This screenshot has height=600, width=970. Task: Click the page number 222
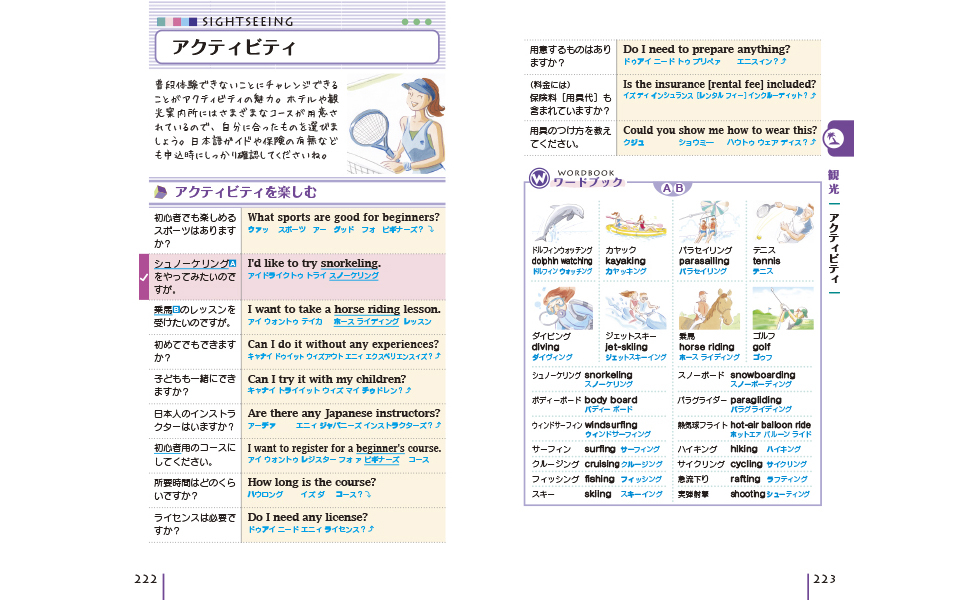pos(145,579)
